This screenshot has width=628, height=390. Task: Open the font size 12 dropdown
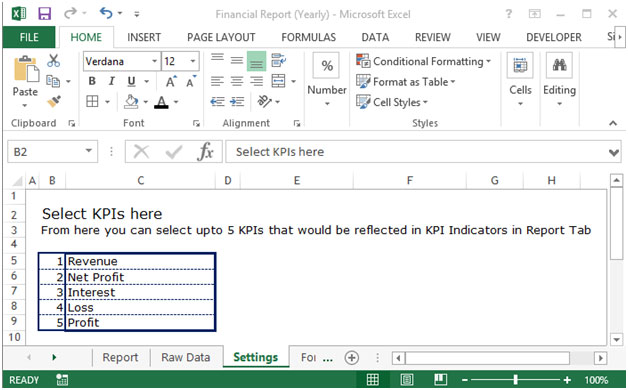(x=193, y=61)
